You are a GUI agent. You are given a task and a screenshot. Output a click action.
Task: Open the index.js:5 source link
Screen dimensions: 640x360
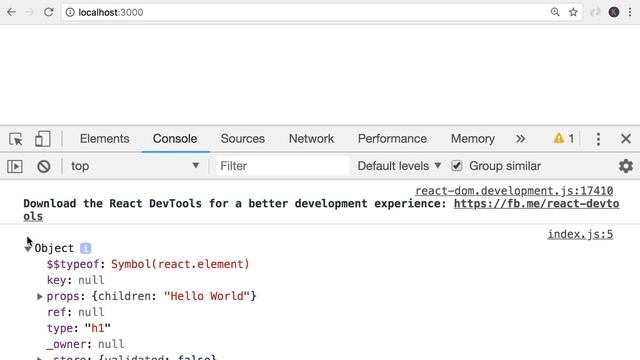[x=580, y=234]
